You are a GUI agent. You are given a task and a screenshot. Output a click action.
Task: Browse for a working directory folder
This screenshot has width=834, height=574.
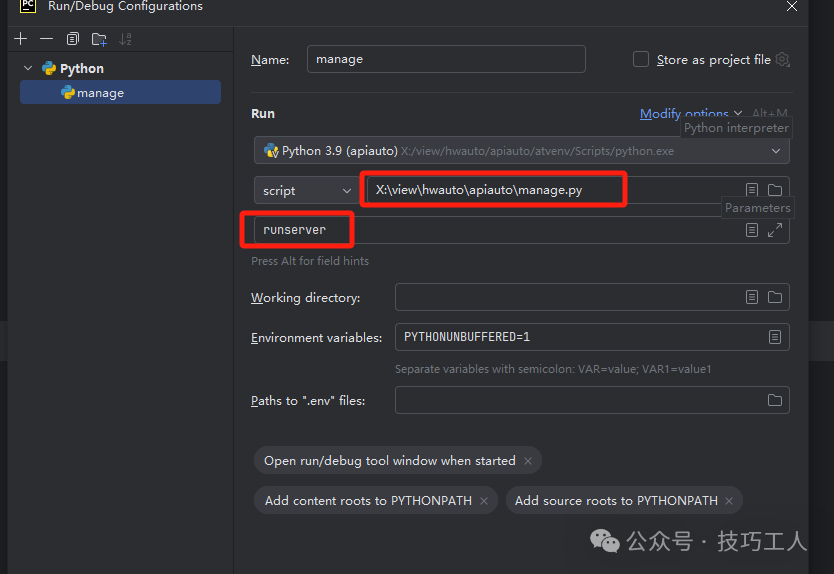tap(775, 297)
